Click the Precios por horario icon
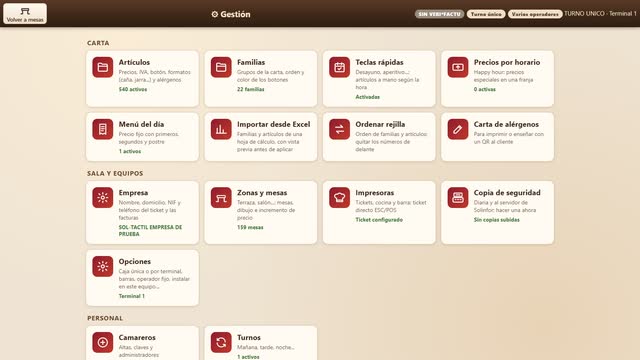640x360 pixels. [458, 67]
